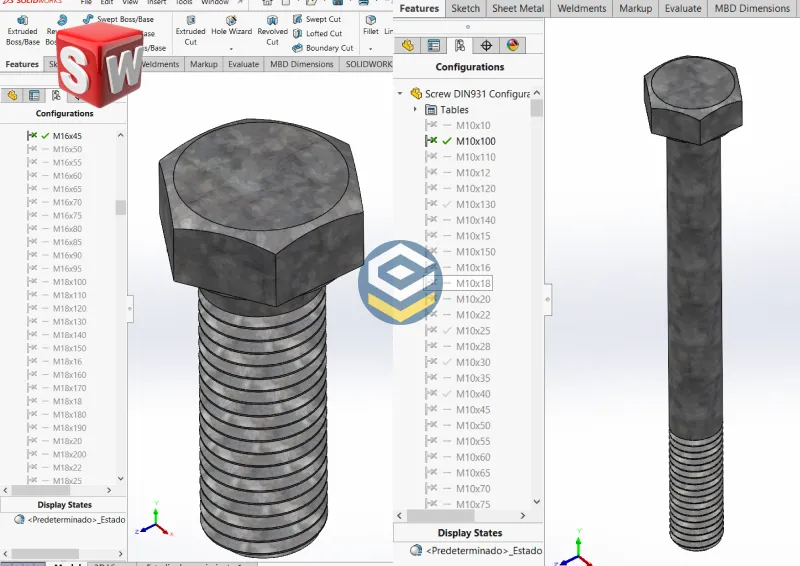Collapse the Screw DIN931 Configurations node
Image resolution: width=800 pixels, height=566 pixels.
tap(401, 93)
